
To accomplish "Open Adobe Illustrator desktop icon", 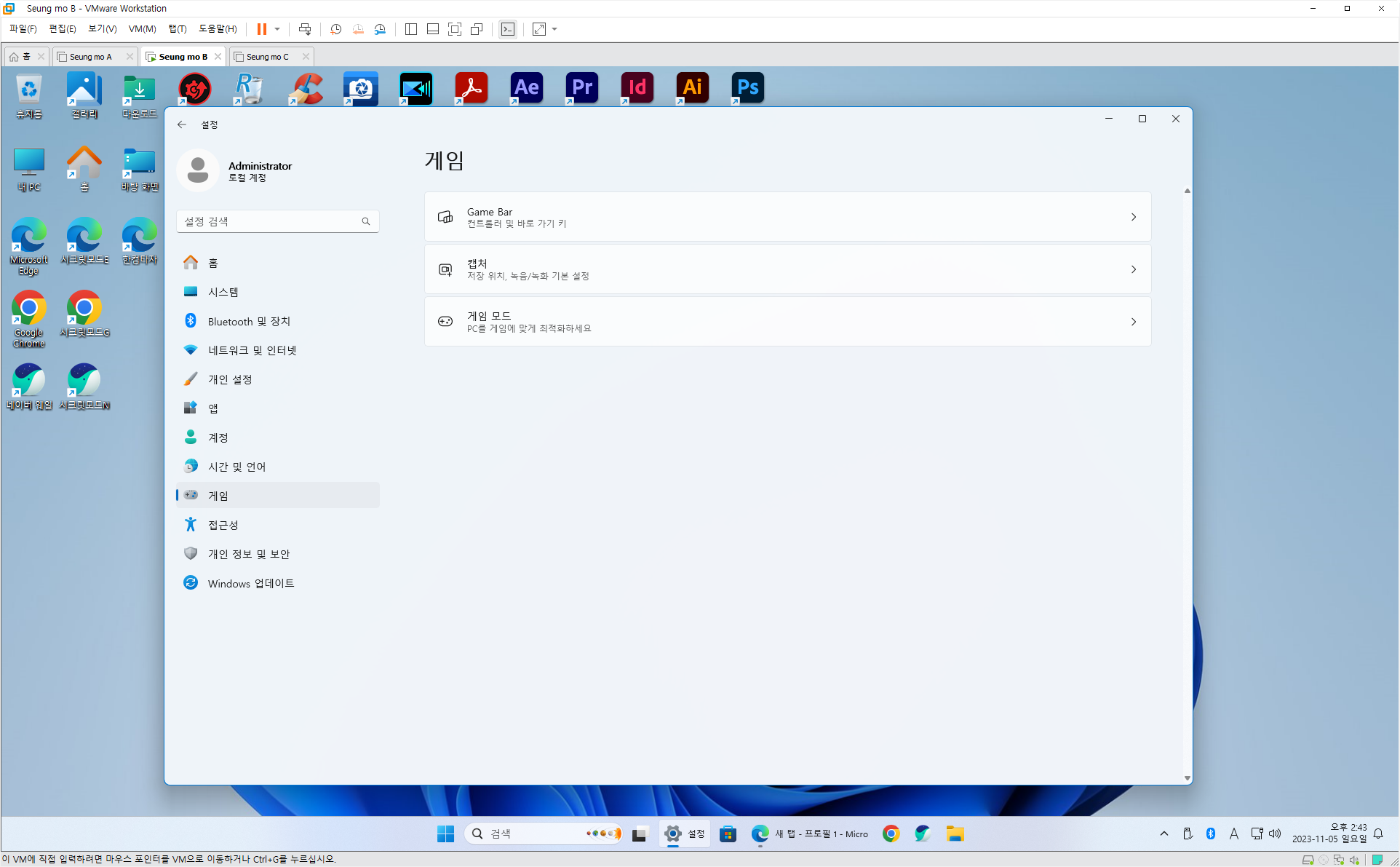I will pyautogui.click(x=692, y=87).
